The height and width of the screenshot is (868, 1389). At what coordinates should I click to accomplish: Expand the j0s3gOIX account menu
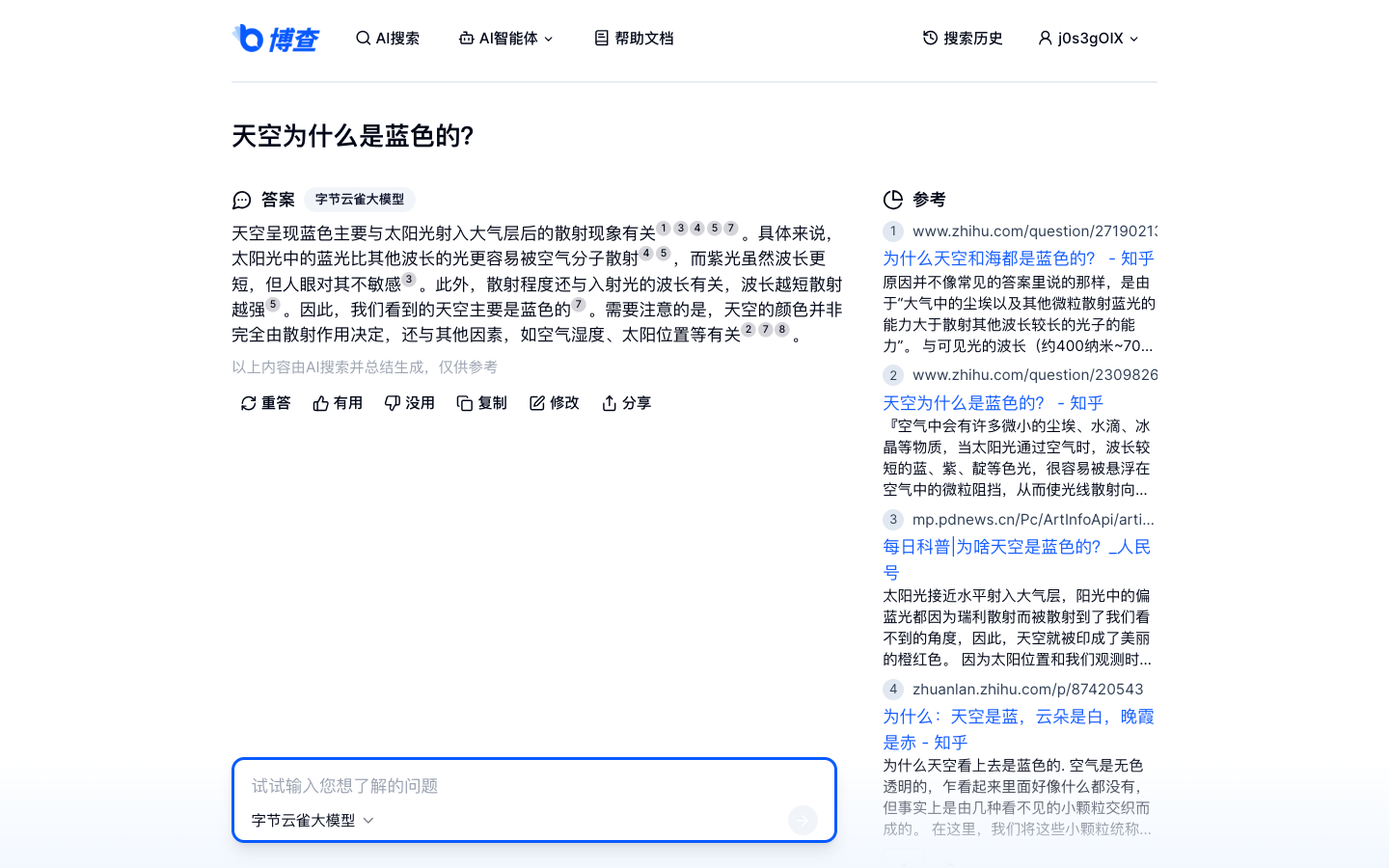pyautogui.click(x=1087, y=39)
